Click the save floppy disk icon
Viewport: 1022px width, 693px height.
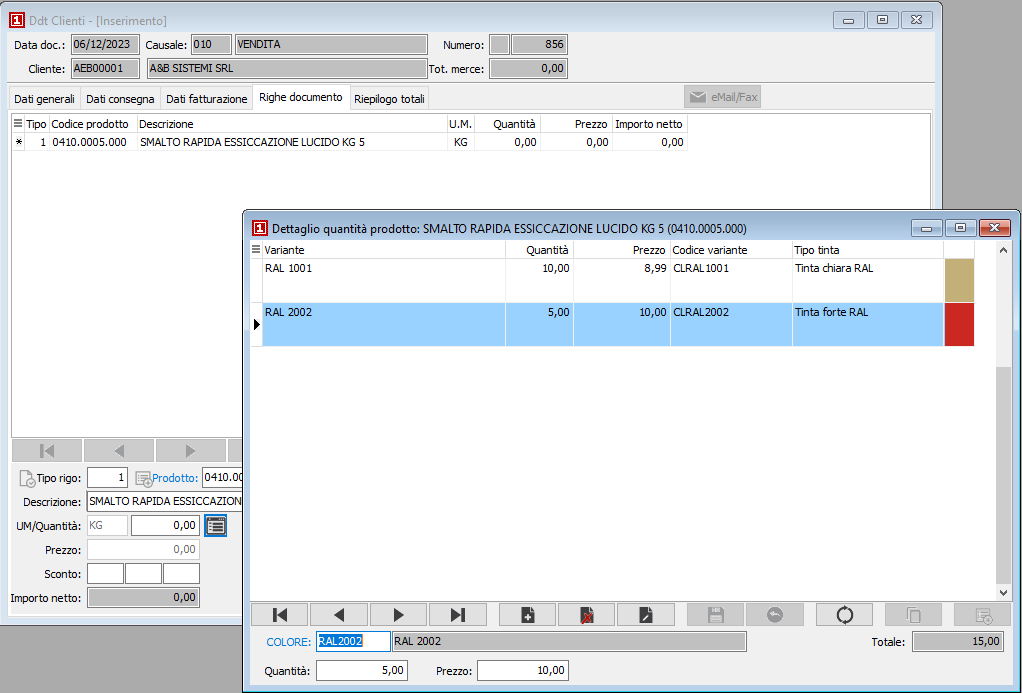click(x=716, y=615)
